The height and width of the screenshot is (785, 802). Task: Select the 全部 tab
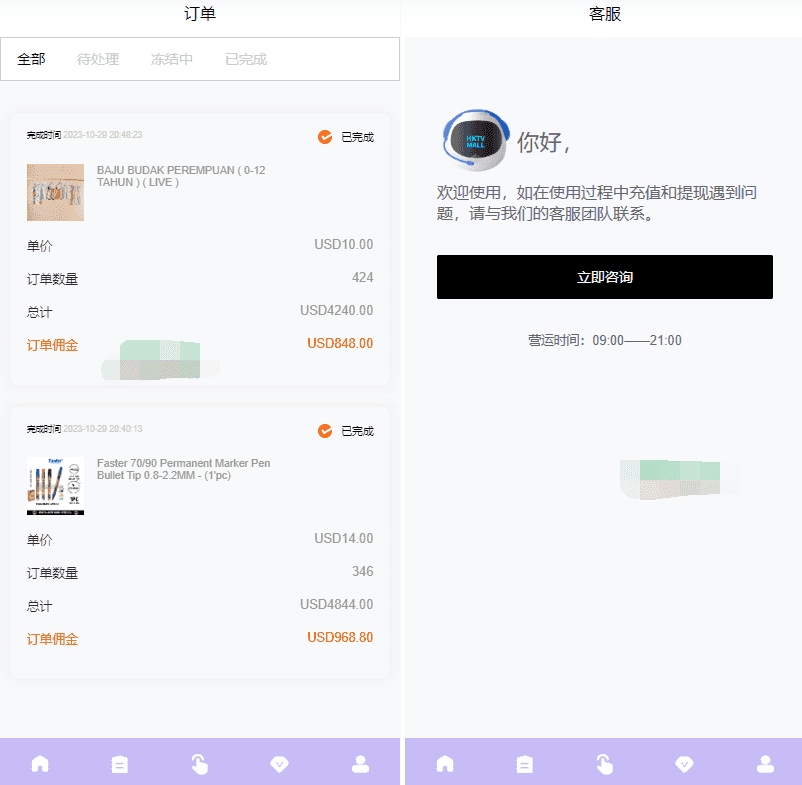[31, 59]
